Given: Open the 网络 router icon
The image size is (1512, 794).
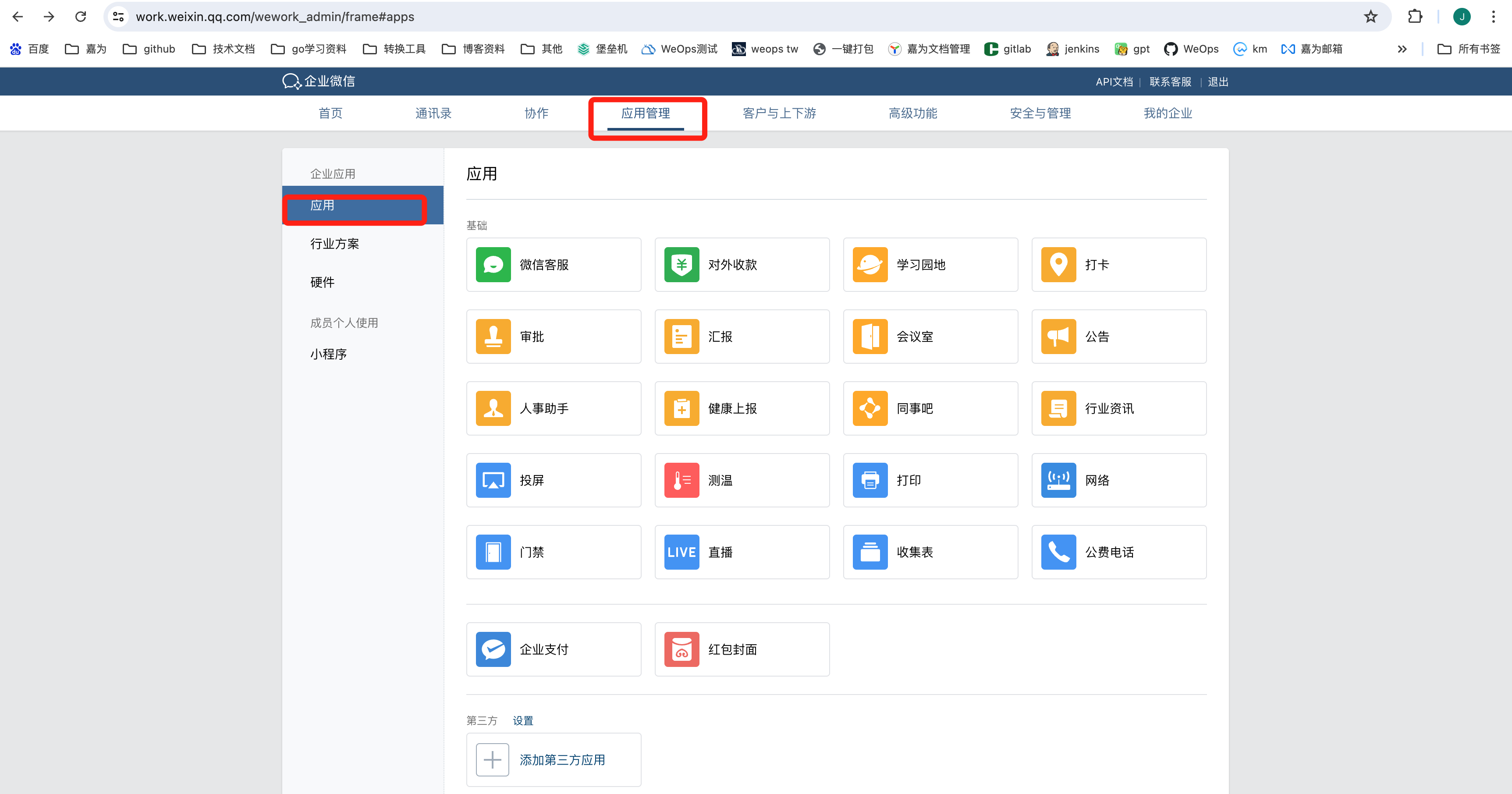Looking at the screenshot, I should point(1058,480).
